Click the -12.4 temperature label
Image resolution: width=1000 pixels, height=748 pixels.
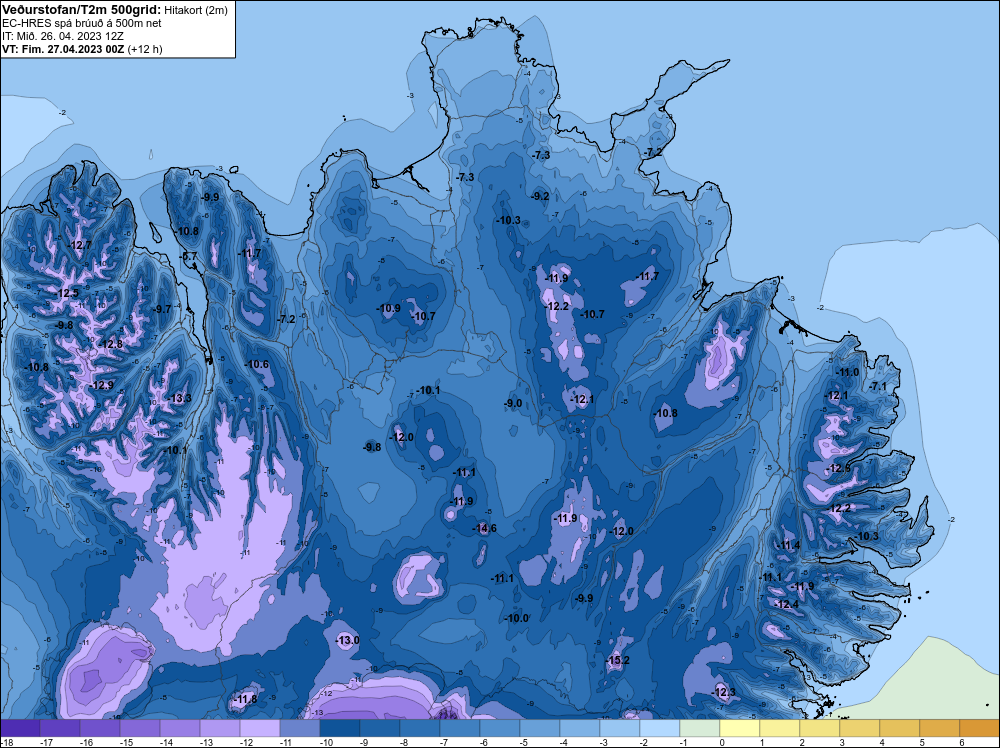coord(786,604)
